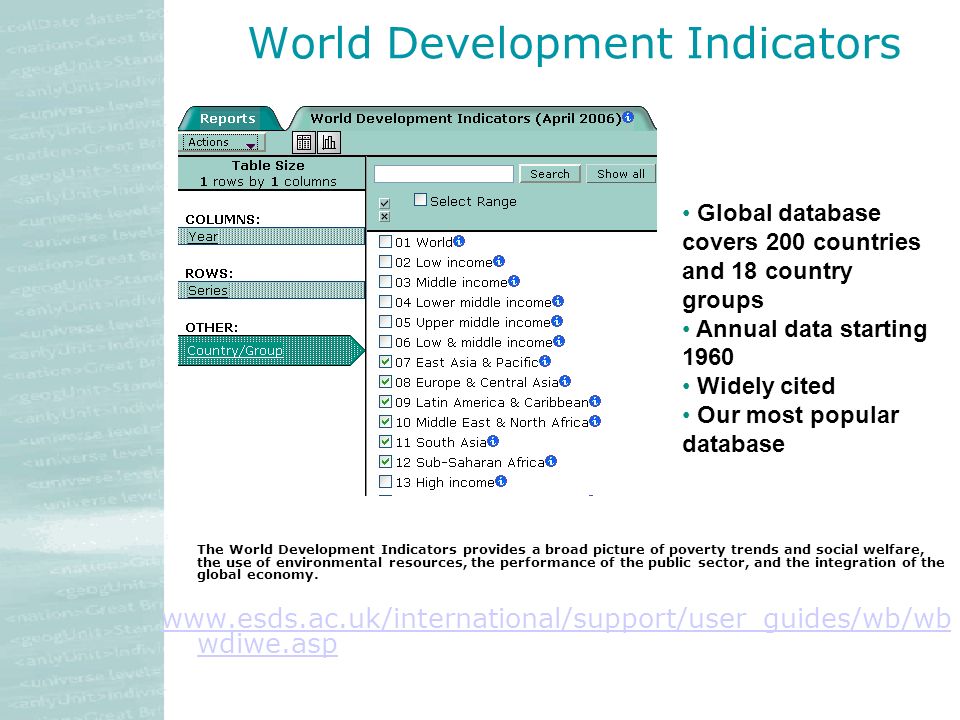Check the 13 High income checkbox

(385, 482)
